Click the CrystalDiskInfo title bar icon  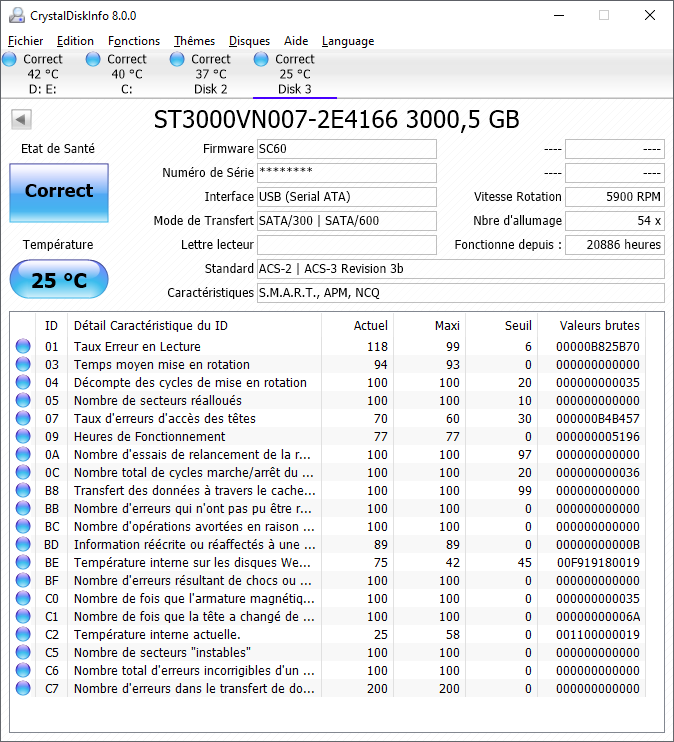[17, 16]
